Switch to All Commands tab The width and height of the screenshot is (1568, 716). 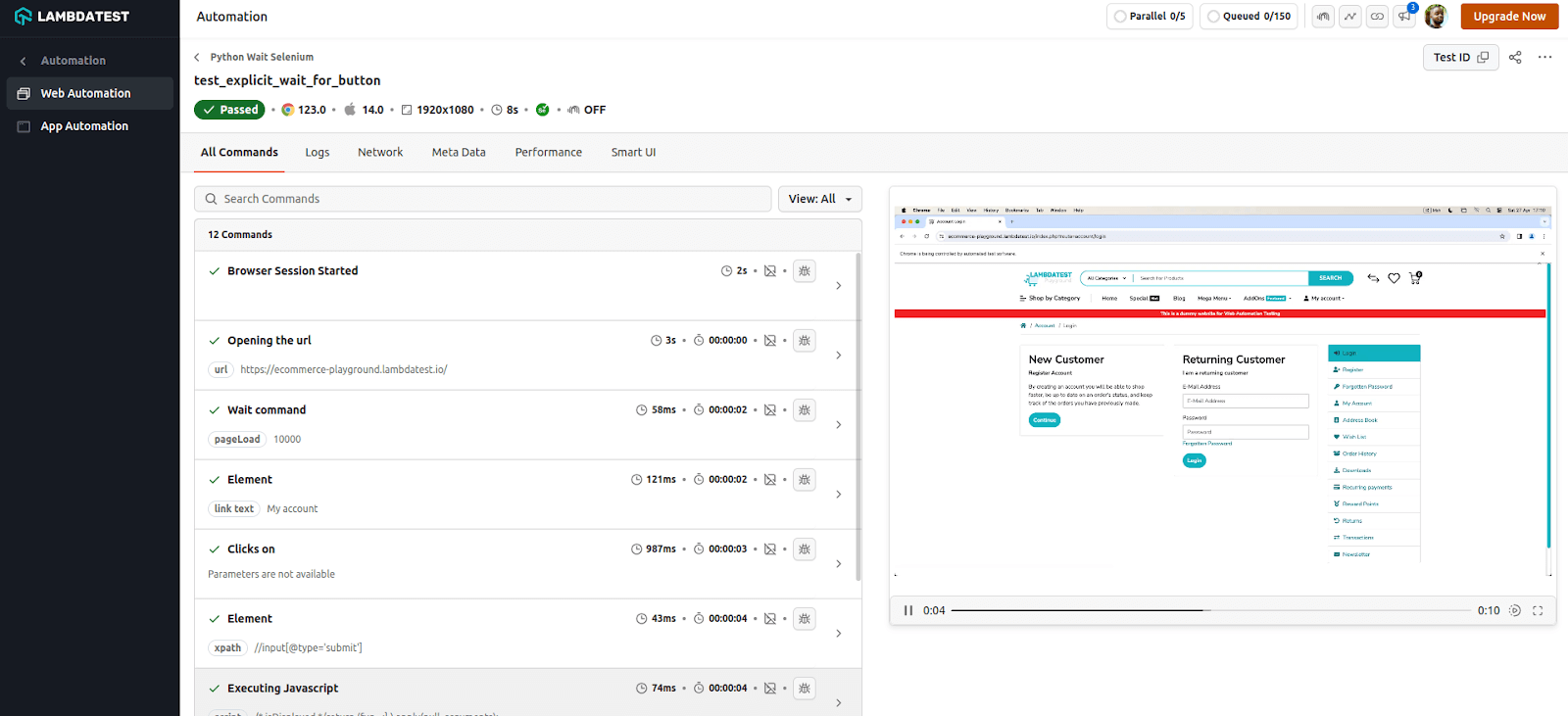click(239, 153)
